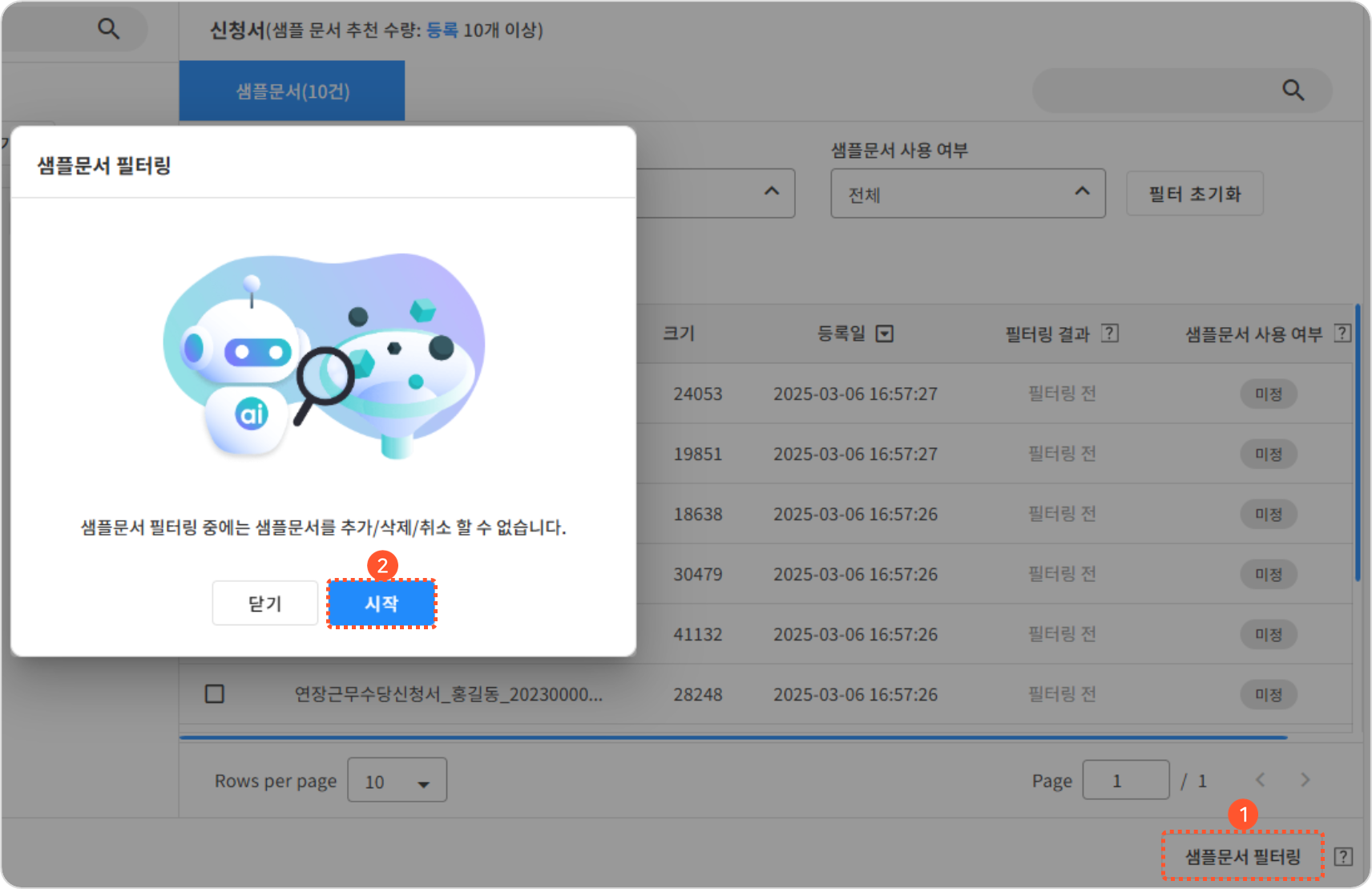Click the 등록일 sort arrow icon
Image resolution: width=1372 pixels, height=889 pixels.
tap(884, 333)
